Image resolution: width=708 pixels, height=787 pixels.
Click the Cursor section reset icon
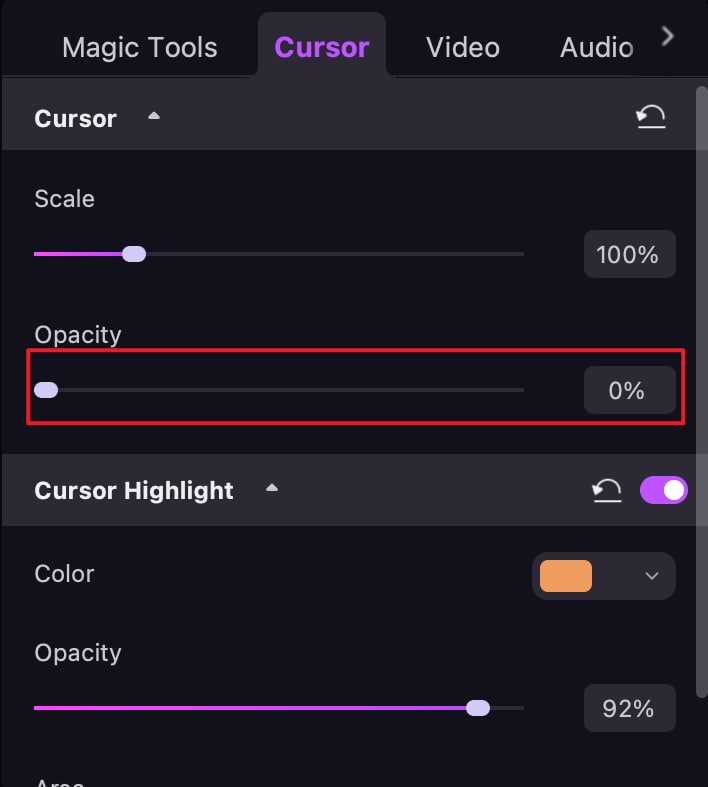651,119
